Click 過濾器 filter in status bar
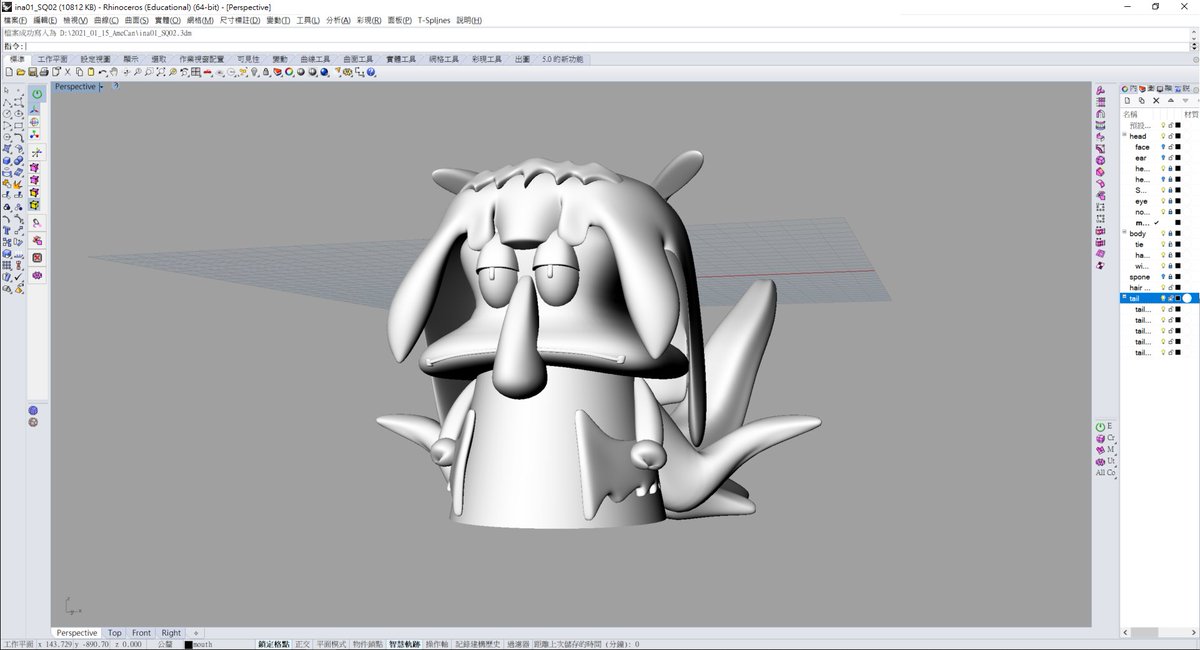This screenshot has height=650, width=1200. tap(518, 645)
